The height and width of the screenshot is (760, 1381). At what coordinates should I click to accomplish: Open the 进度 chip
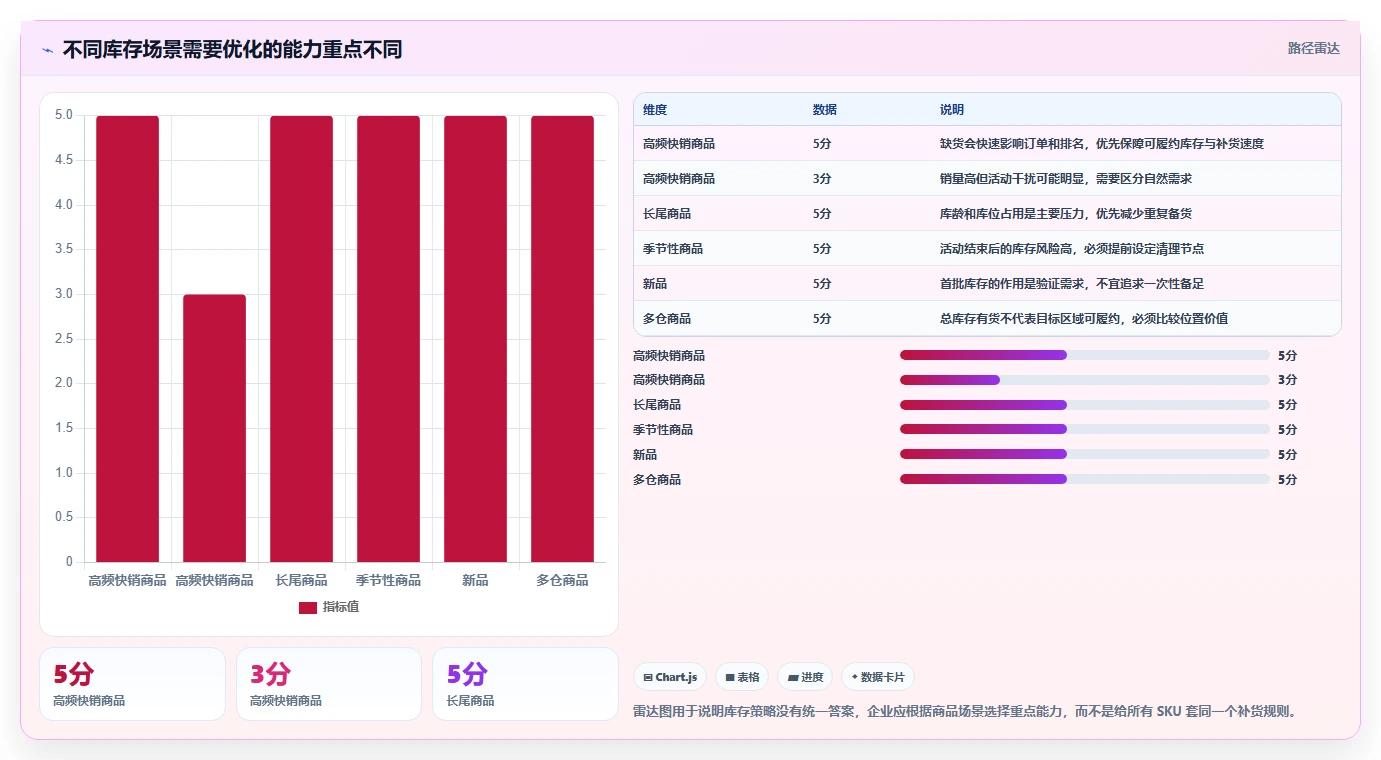[x=805, y=677]
